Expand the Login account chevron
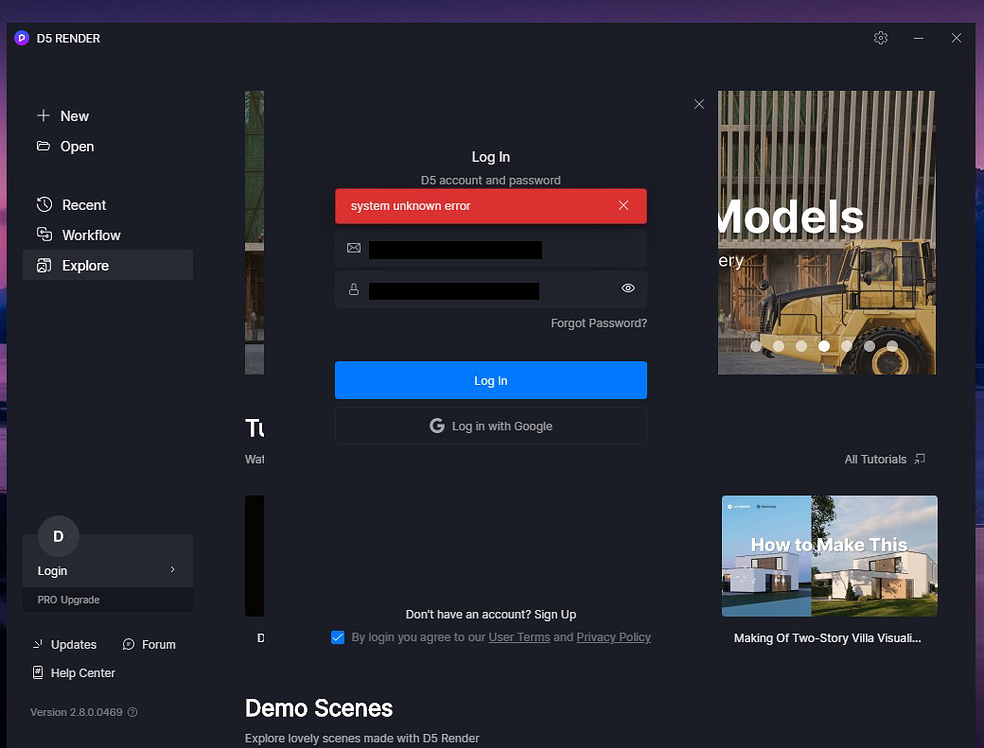This screenshot has width=984, height=748. (173, 569)
